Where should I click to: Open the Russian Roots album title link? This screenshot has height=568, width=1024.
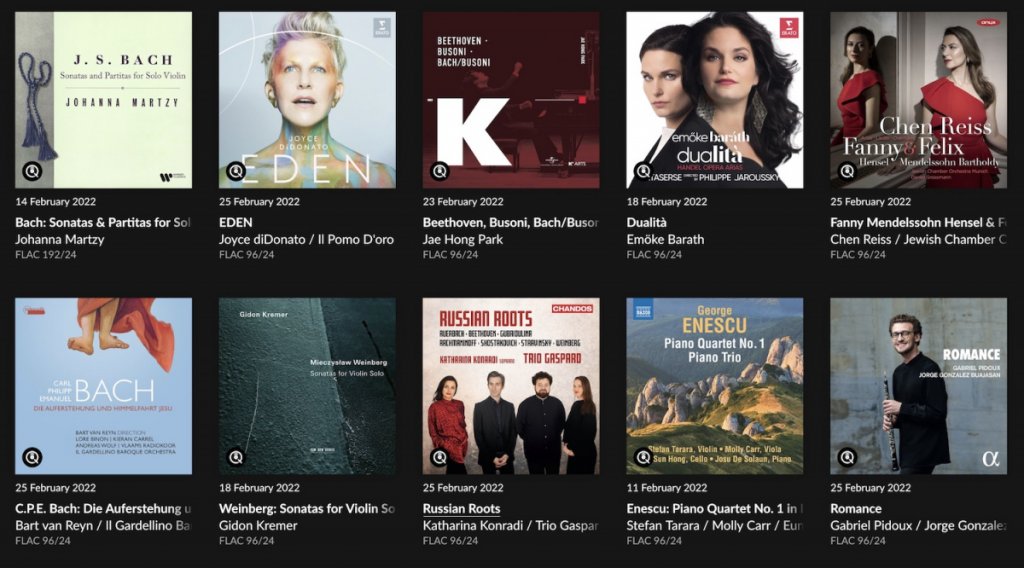(461, 509)
